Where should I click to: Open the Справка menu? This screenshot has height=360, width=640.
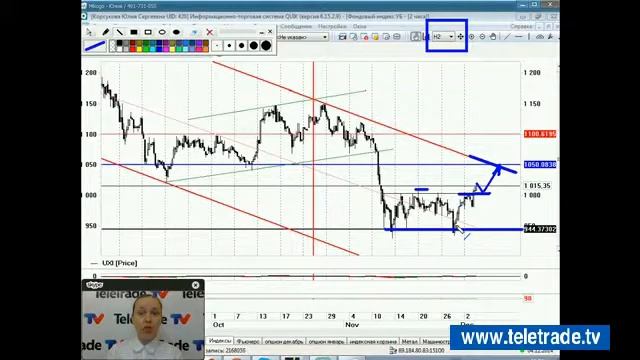pyautogui.click(x=521, y=27)
